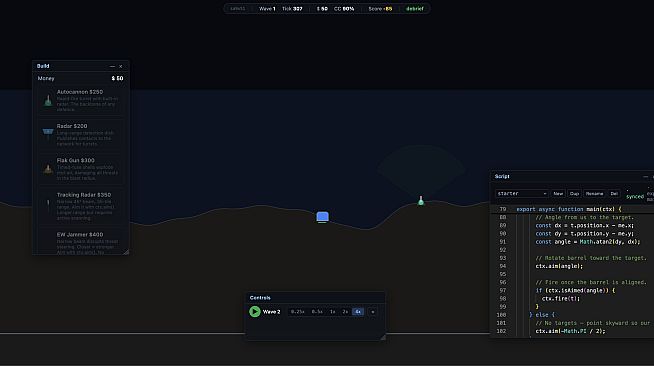Select the Autocannon turret icon in Build
Viewport: 654px width, 366px height.
(x=48, y=100)
